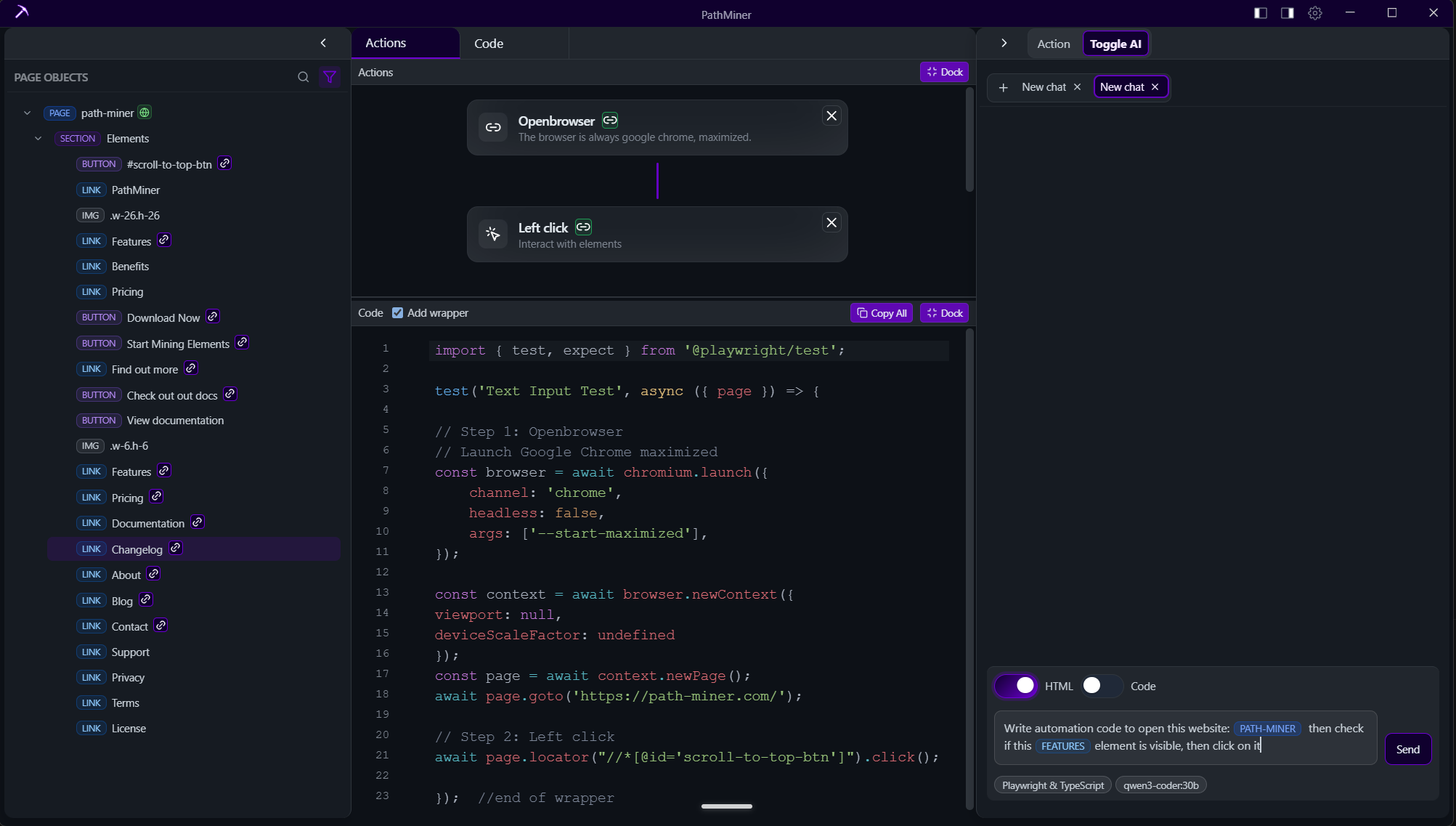
Task: Open settings from the title bar gear
Action: click(x=1316, y=12)
